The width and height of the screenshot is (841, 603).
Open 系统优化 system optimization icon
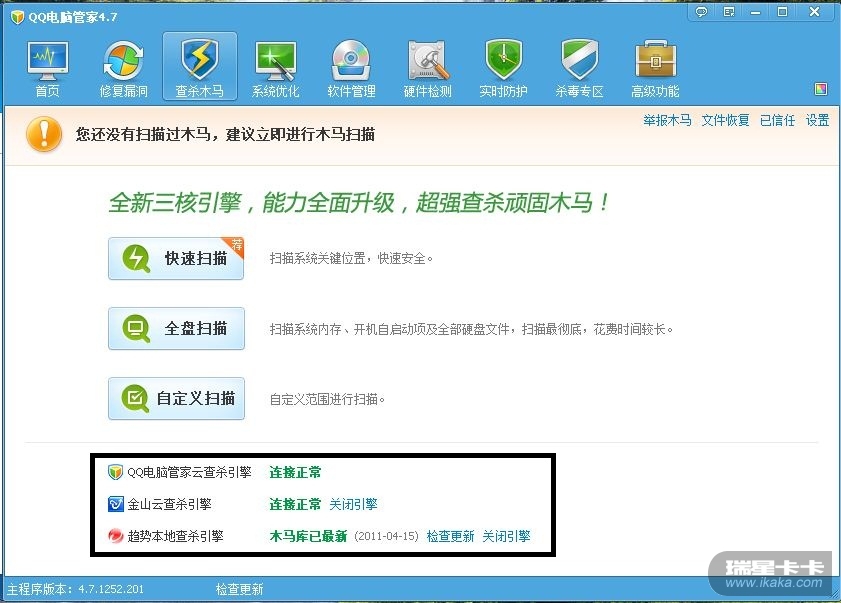pyautogui.click(x=276, y=68)
